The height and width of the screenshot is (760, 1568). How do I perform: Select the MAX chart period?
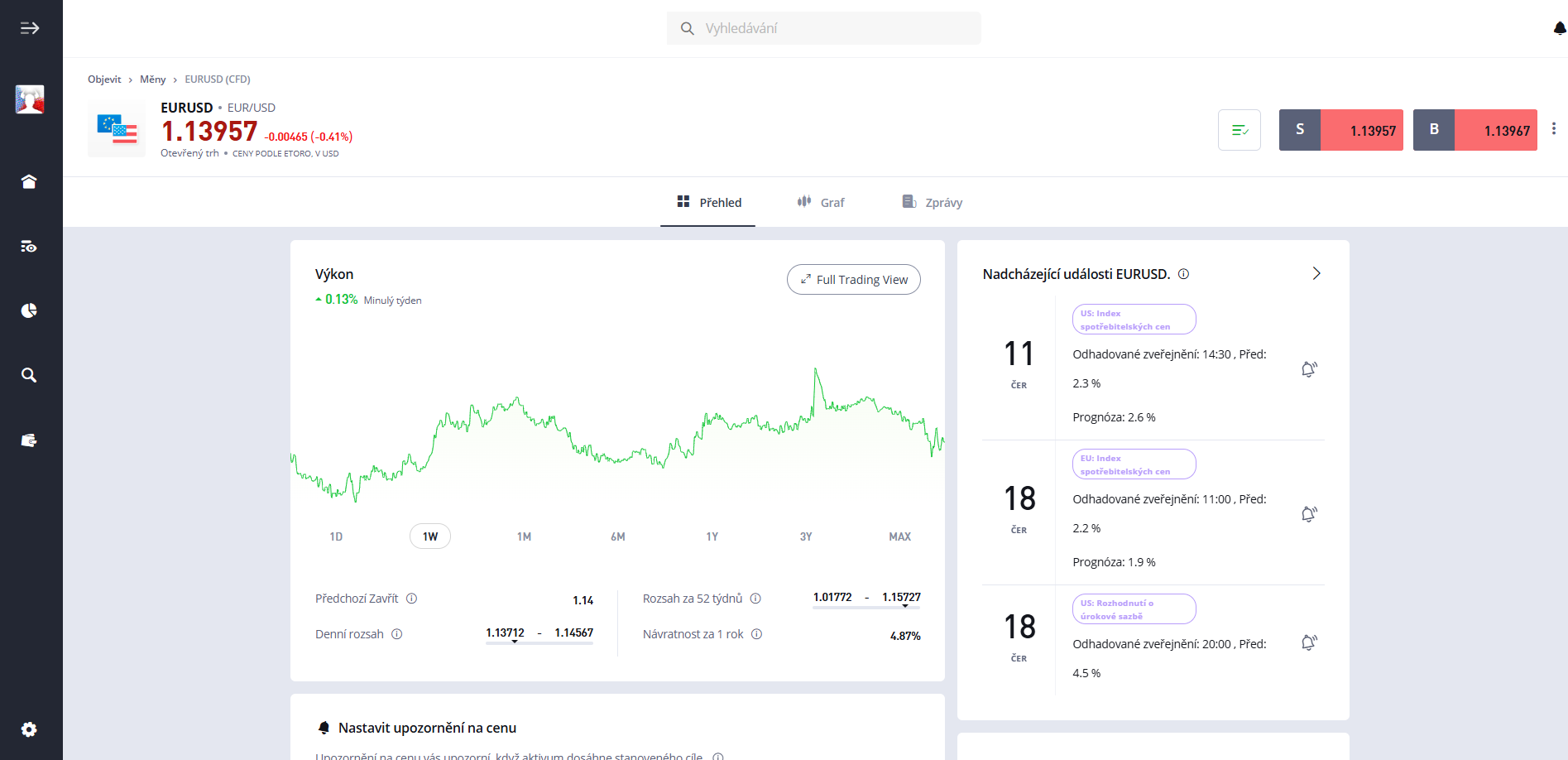click(x=900, y=536)
